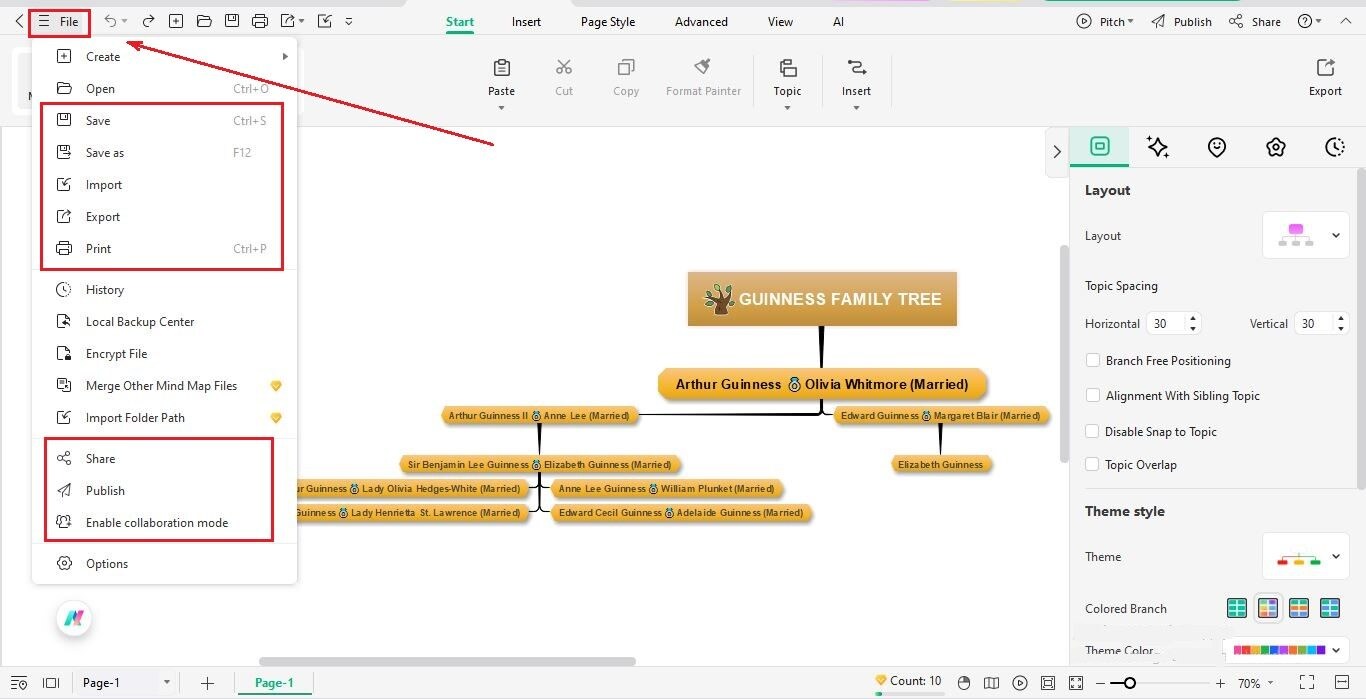
Task: Open the AI assistant panel in the sidebar
Action: point(1158,147)
